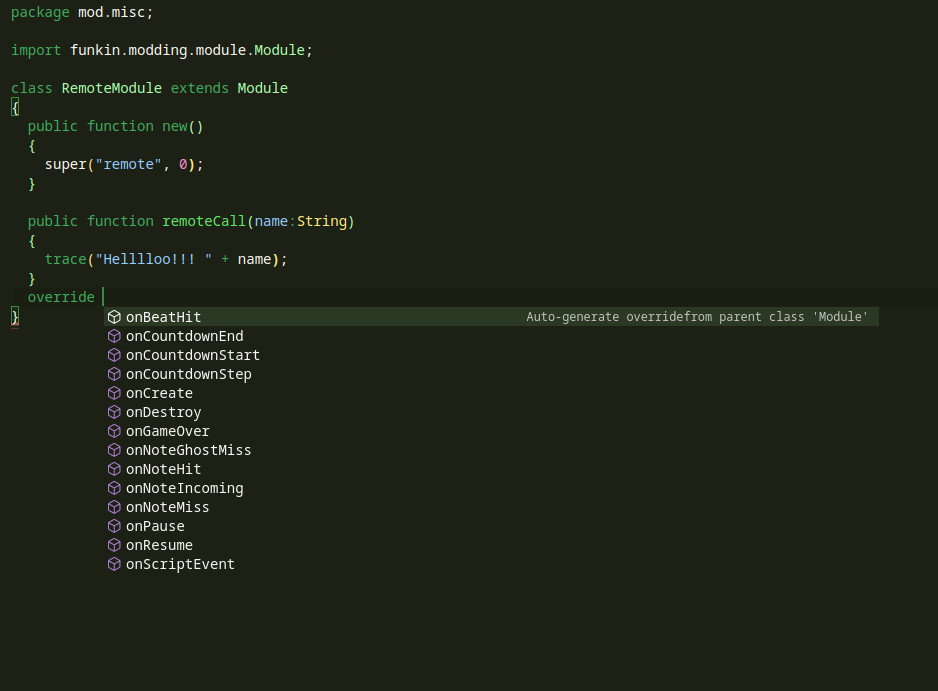Select the onNoteMiss autocomplete entry
Screen dimensions: 938x691
pos(167,507)
